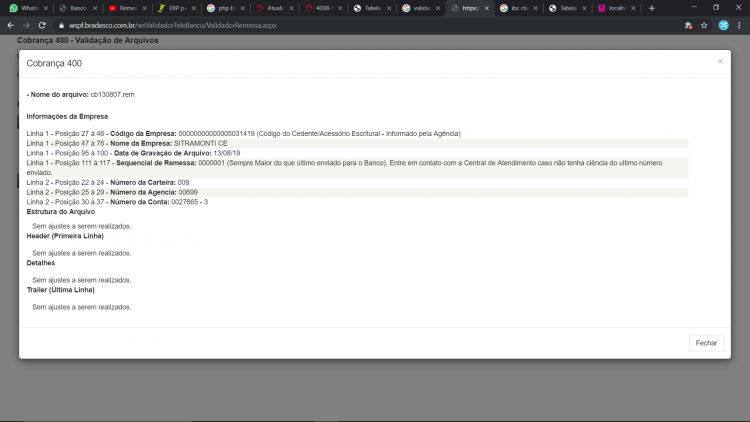Click the Estrutura do Arquivo heading

[x=61, y=211]
